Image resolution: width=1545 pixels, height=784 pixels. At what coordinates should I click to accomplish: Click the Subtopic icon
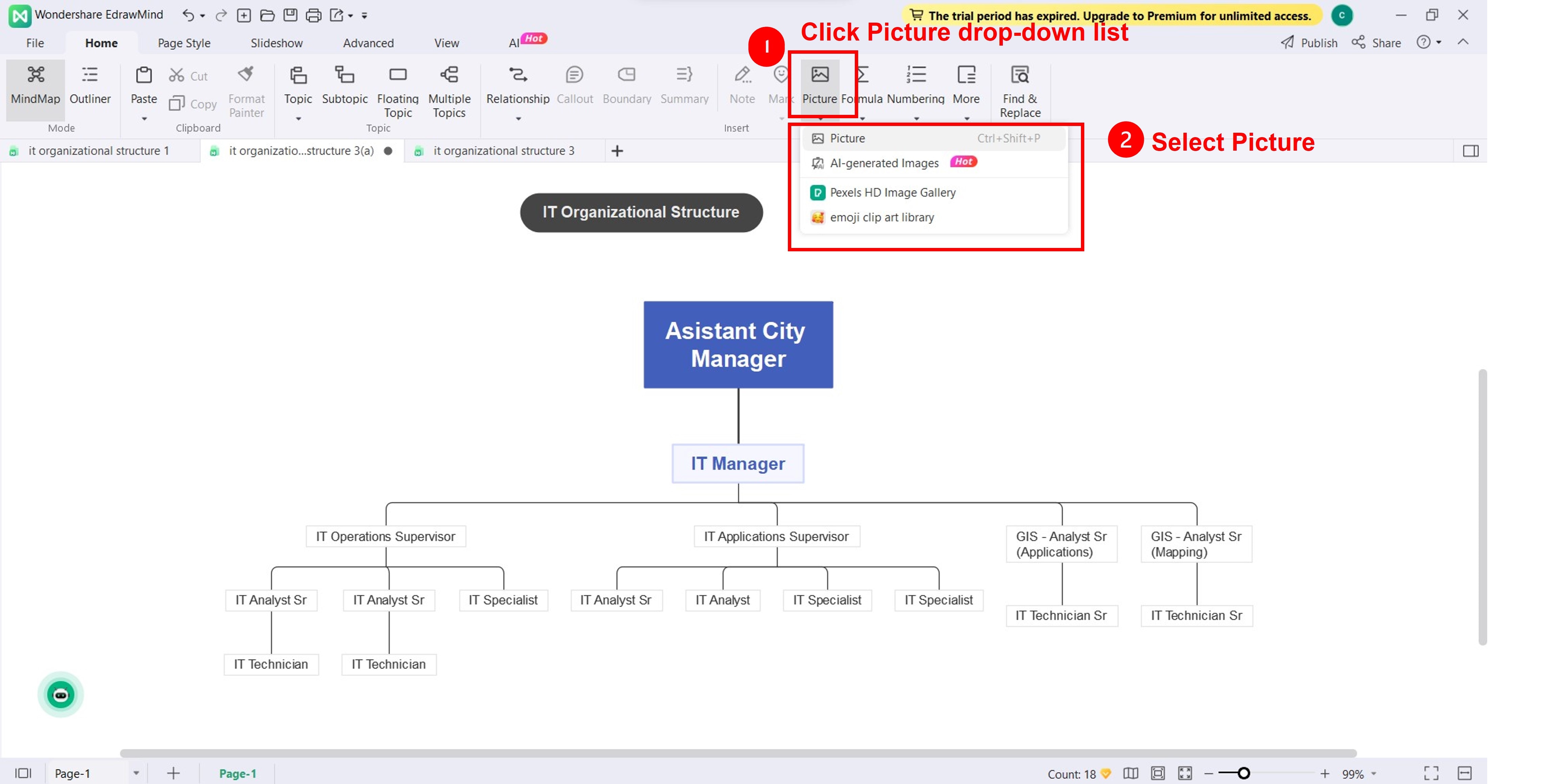pos(344,76)
